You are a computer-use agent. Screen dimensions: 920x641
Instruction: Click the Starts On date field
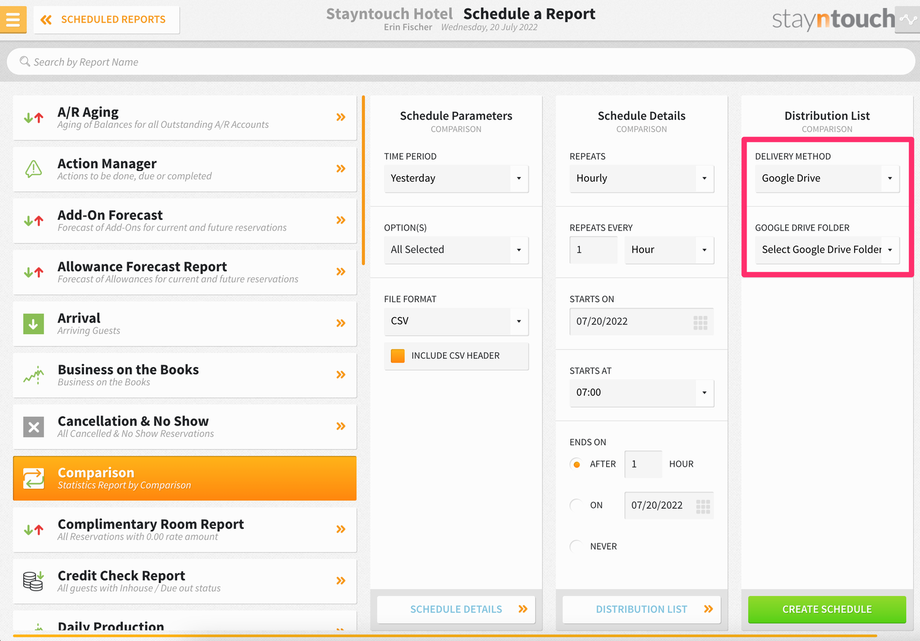[x=641, y=322]
